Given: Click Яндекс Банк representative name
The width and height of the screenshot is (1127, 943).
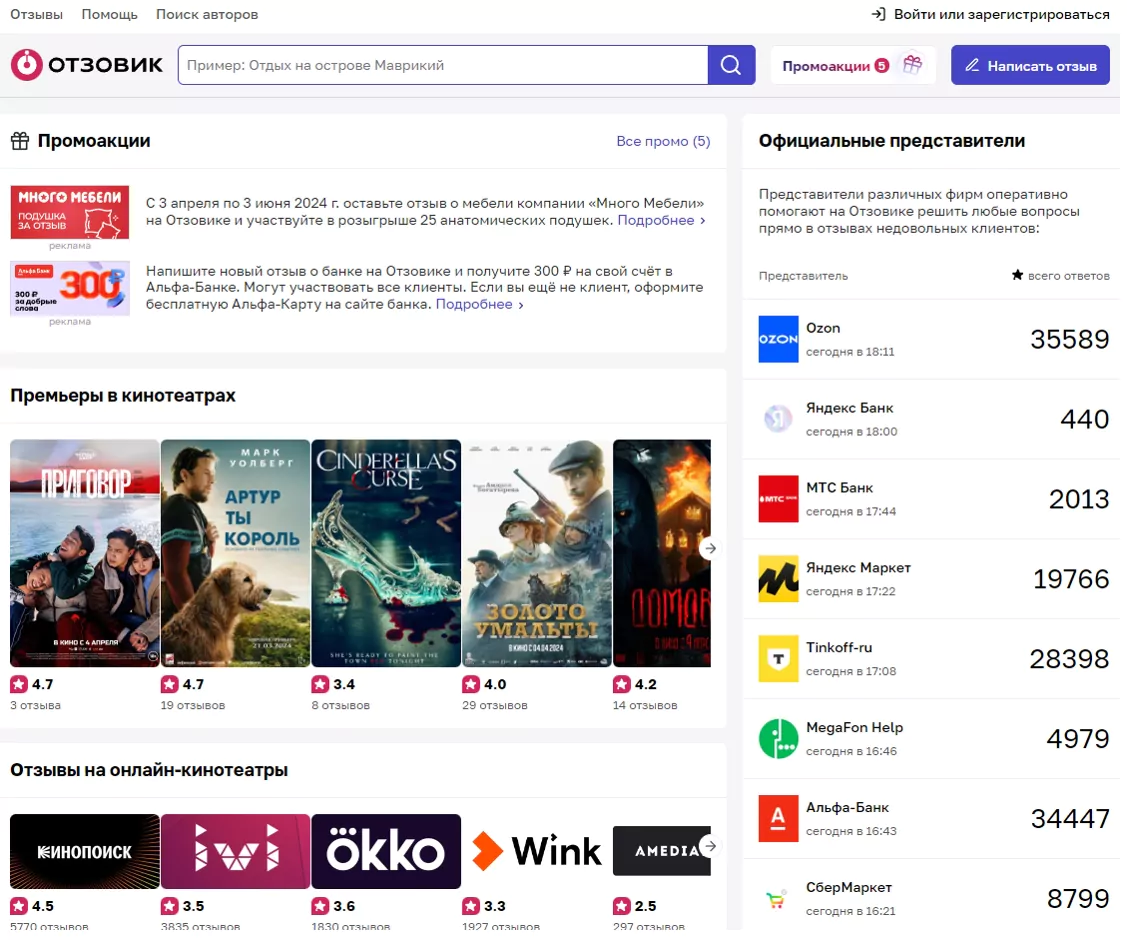Looking at the screenshot, I should [x=855, y=410].
